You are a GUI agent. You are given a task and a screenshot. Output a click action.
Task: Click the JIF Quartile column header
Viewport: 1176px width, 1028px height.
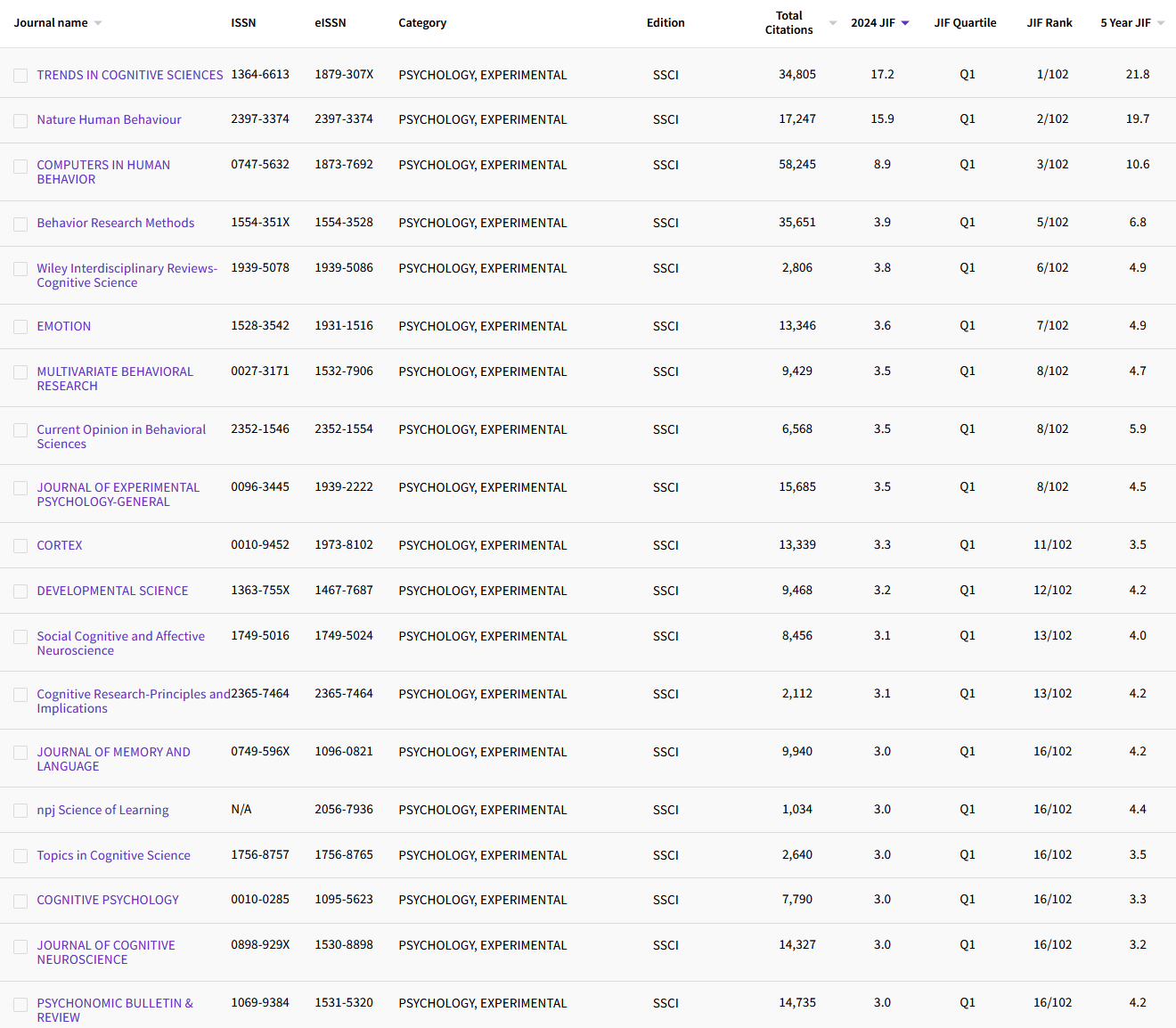coord(965,23)
